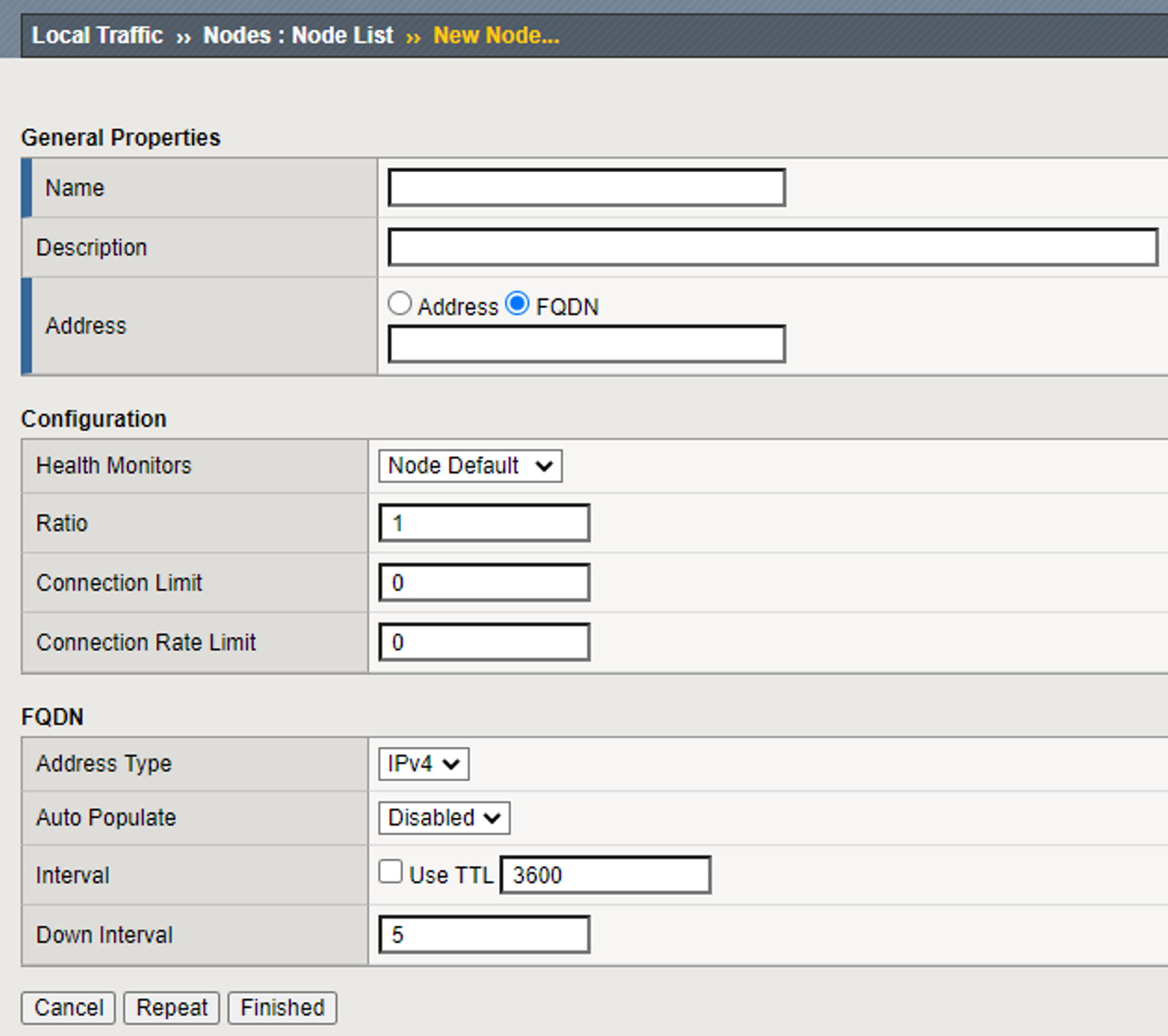Focus the Name text field
Image resolution: width=1168 pixels, height=1036 pixels.
pyautogui.click(x=586, y=188)
